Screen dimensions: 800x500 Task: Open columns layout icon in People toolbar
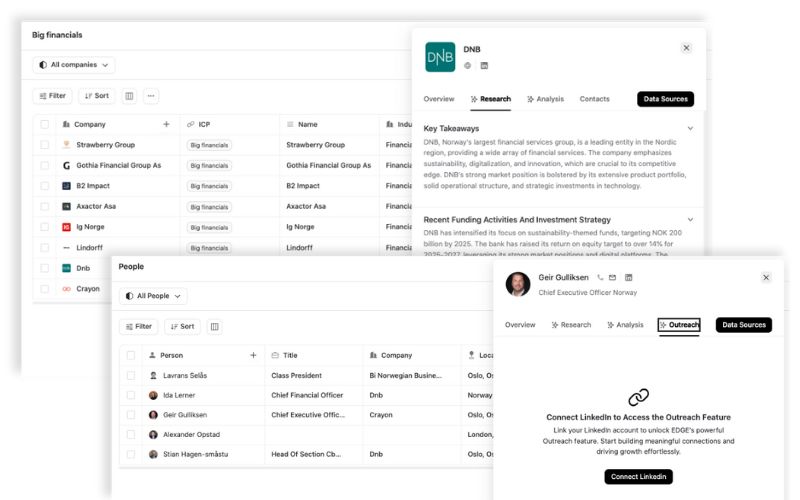coord(215,327)
